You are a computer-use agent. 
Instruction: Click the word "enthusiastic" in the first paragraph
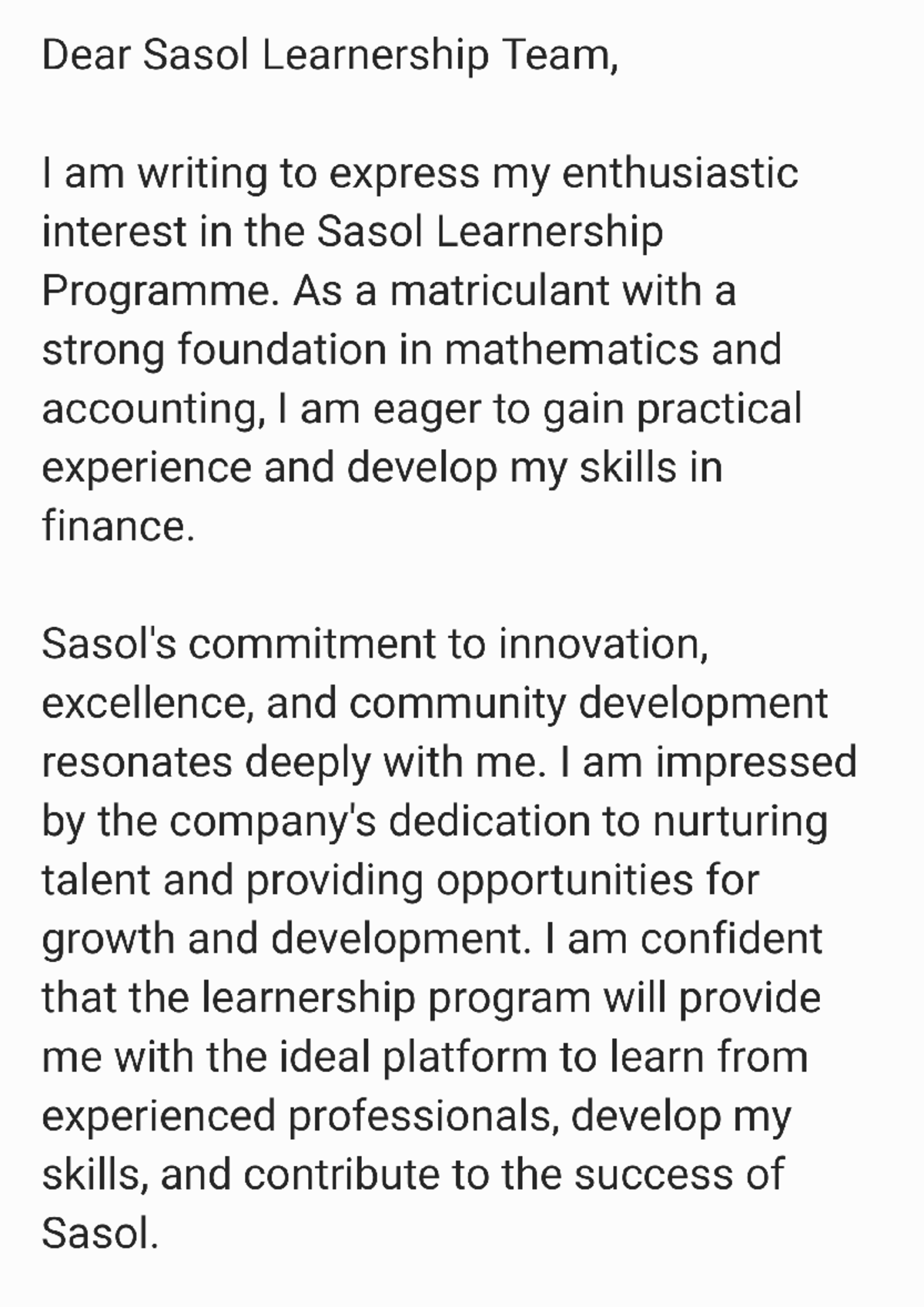[x=680, y=173]
